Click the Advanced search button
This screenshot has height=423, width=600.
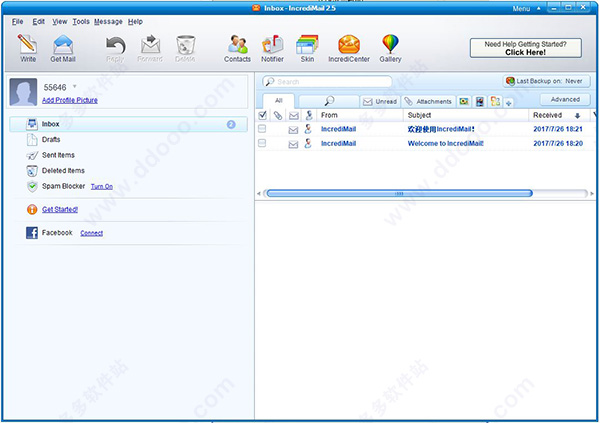click(565, 100)
